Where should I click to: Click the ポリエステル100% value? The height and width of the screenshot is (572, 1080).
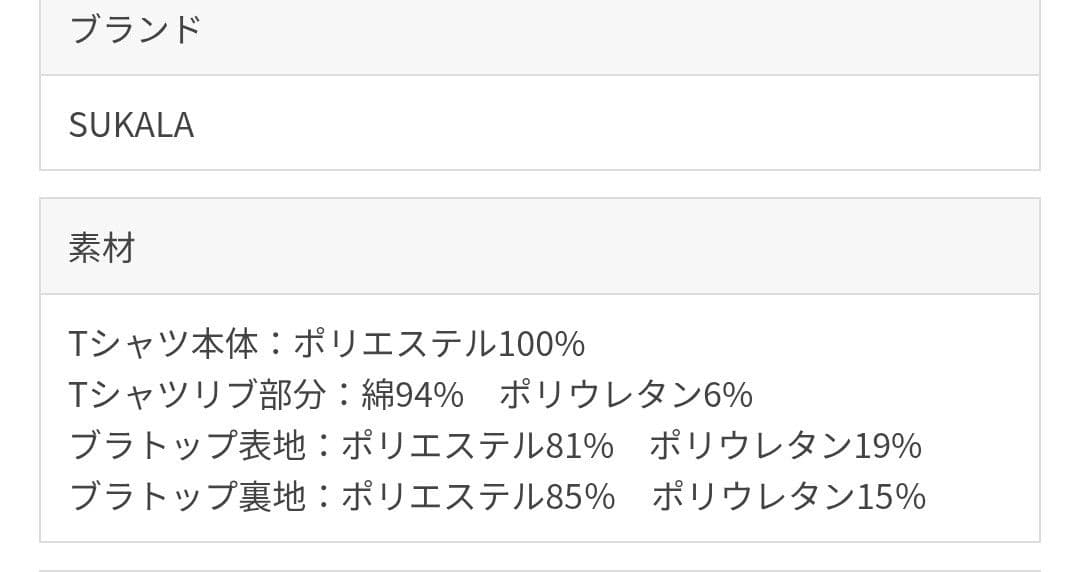click(439, 344)
